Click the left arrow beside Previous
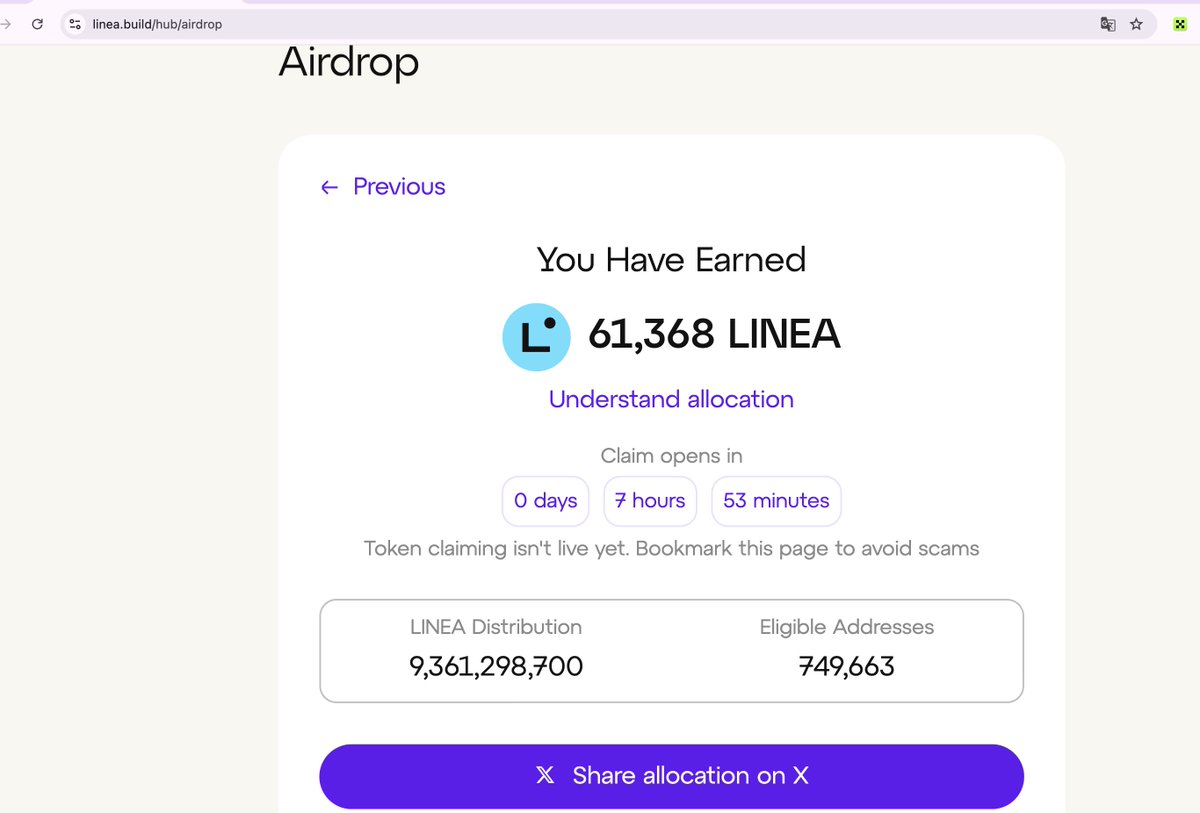 (x=329, y=187)
